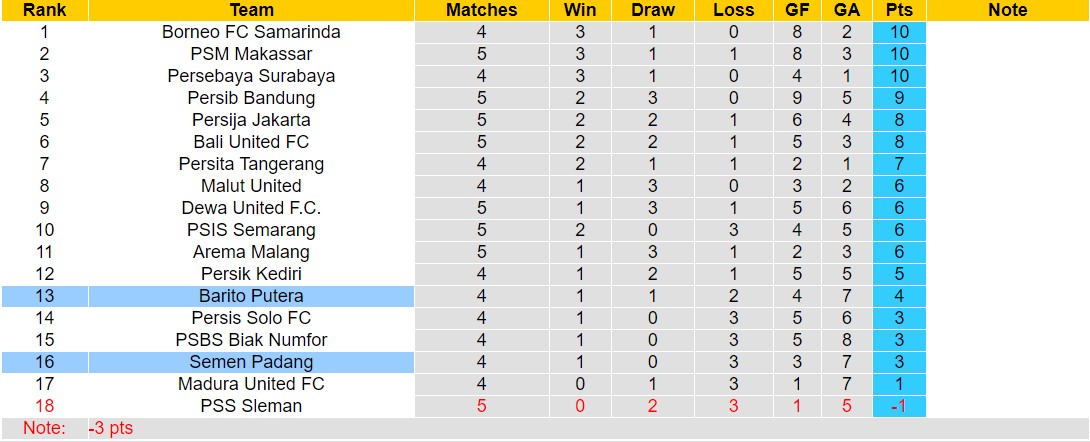The image size is (1090, 442).
Task: Open the PSM Makassar team link
Action: 251,54
